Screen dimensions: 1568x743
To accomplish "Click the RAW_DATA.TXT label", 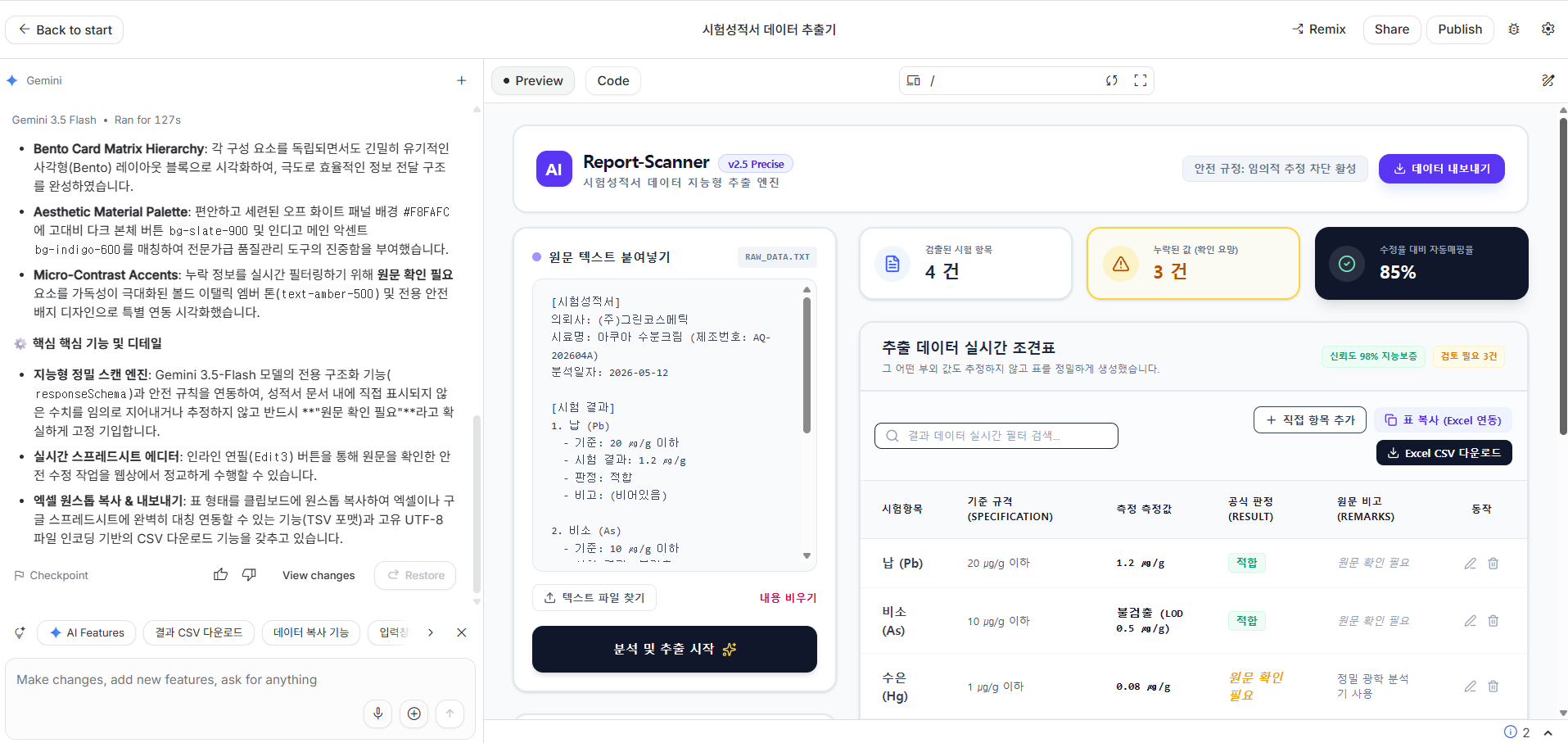I will (x=777, y=257).
